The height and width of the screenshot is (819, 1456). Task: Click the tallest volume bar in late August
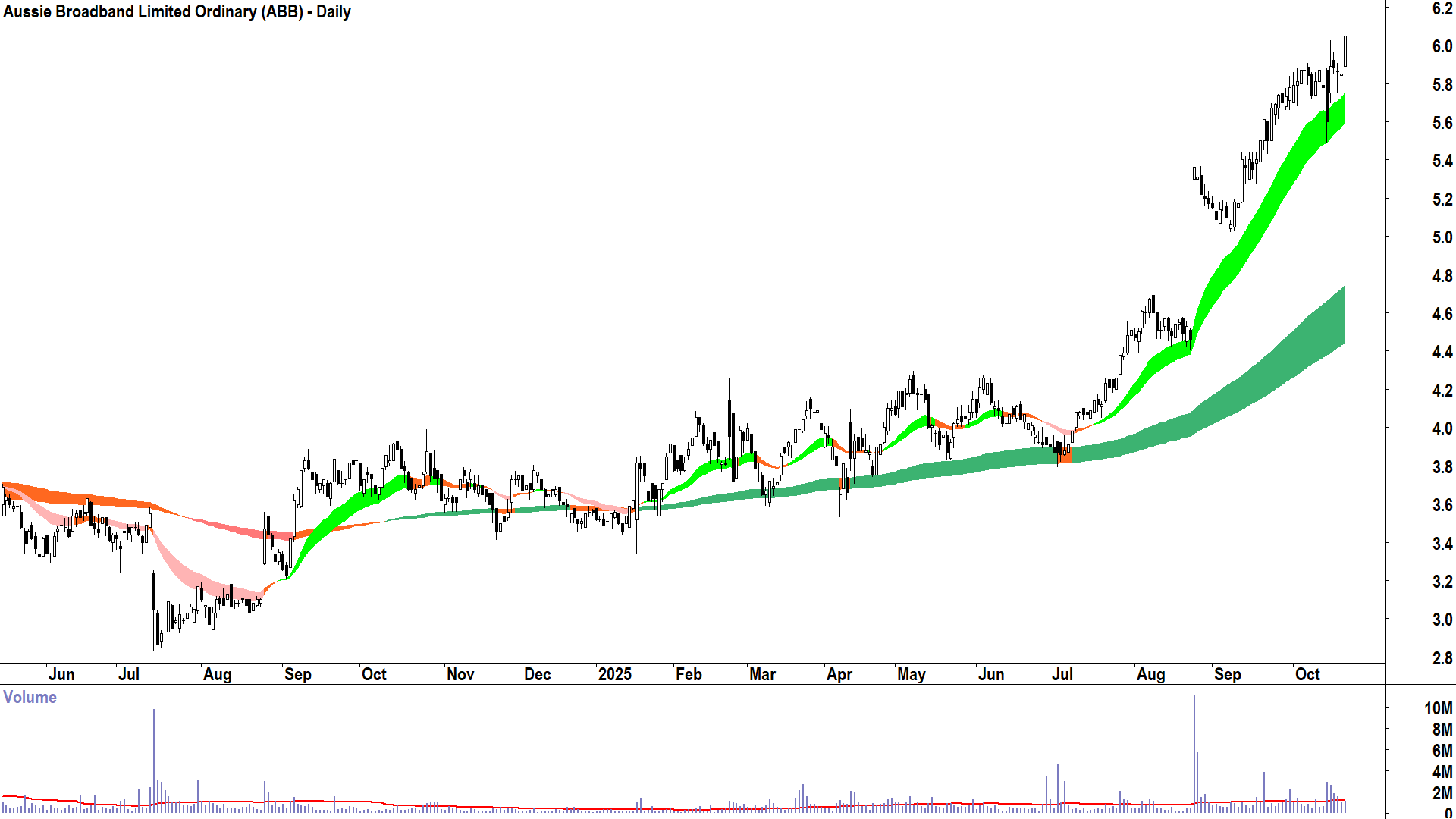click(x=1194, y=751)
